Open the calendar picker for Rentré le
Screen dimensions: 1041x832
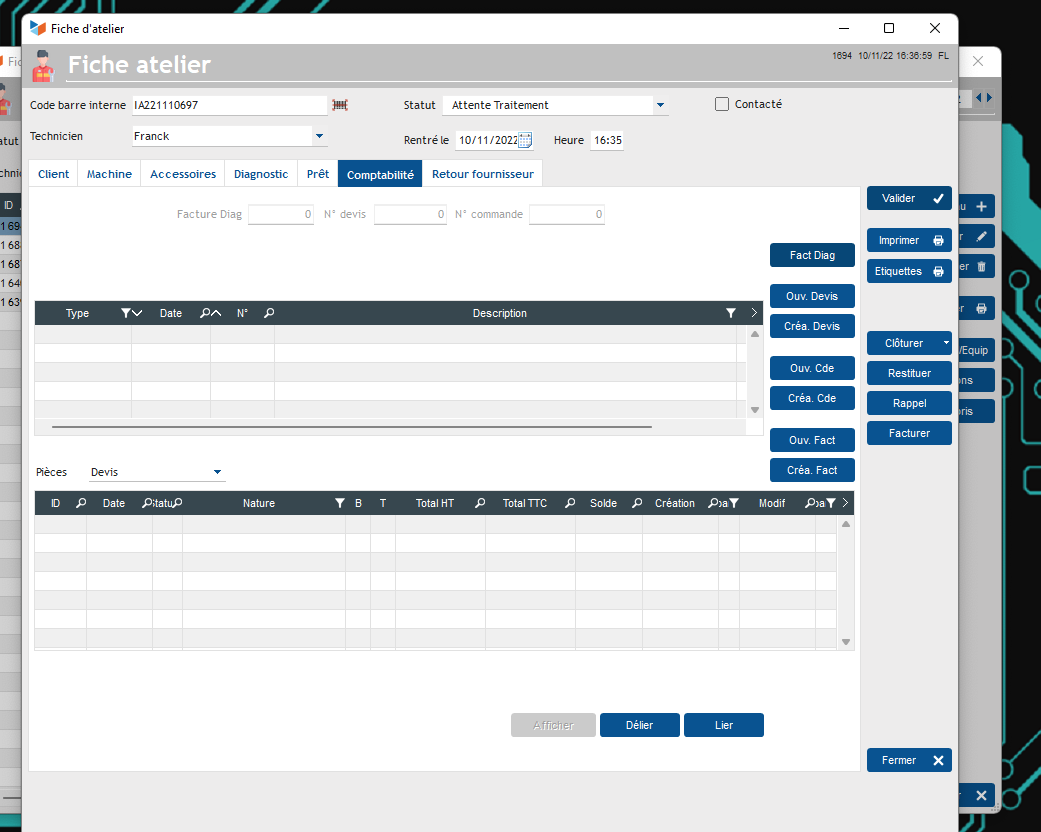(x=525, y=141)
